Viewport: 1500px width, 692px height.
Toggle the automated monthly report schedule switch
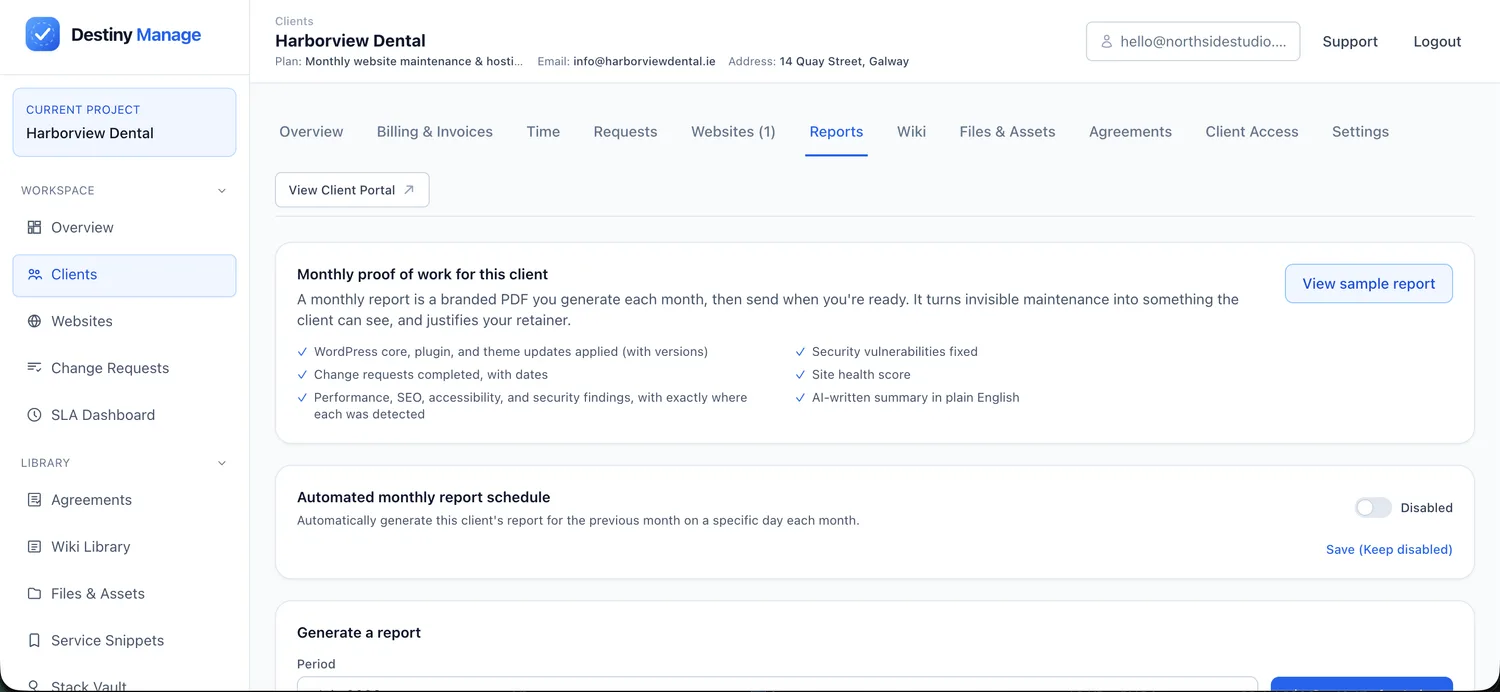pos(1373,508)
